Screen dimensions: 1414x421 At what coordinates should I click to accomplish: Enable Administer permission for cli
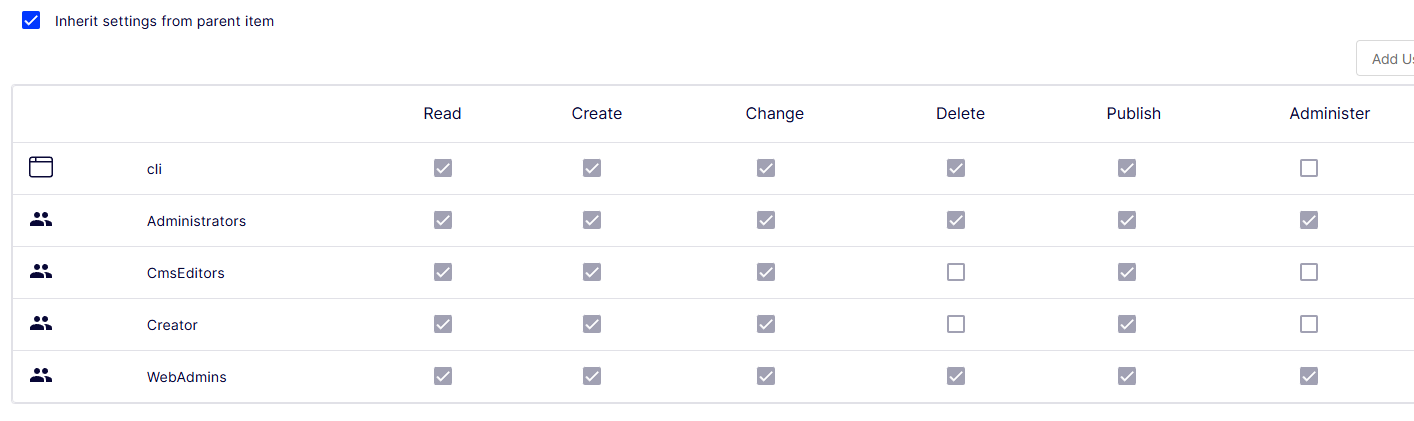[1308, 168]
